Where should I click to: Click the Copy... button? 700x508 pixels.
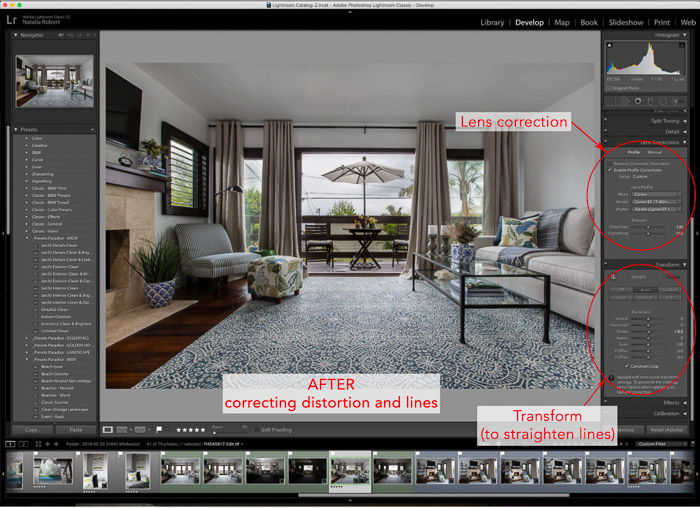(x=32, y=429)
